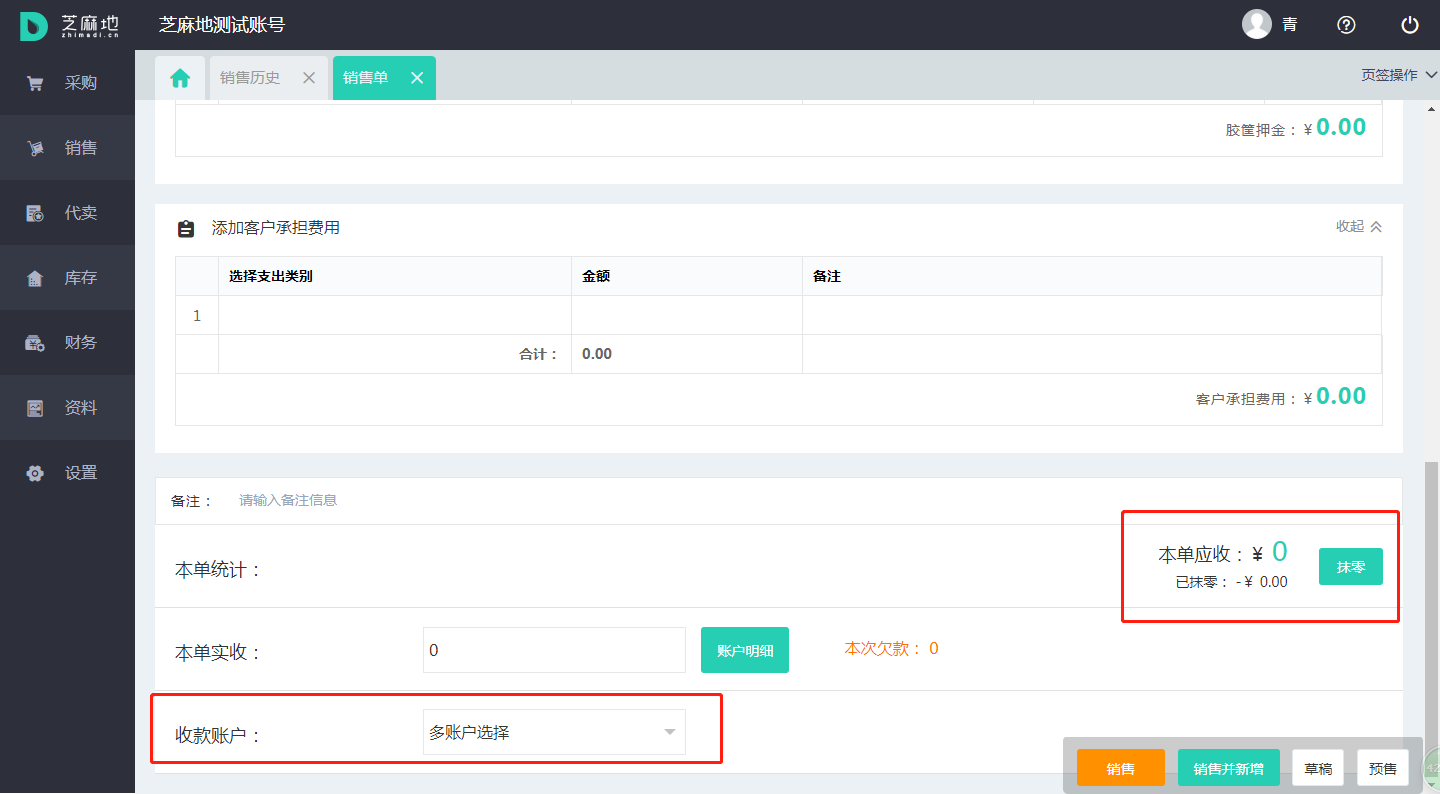
Task: Open 财务 menu in sidebar
Action: [x=67, y=343]
